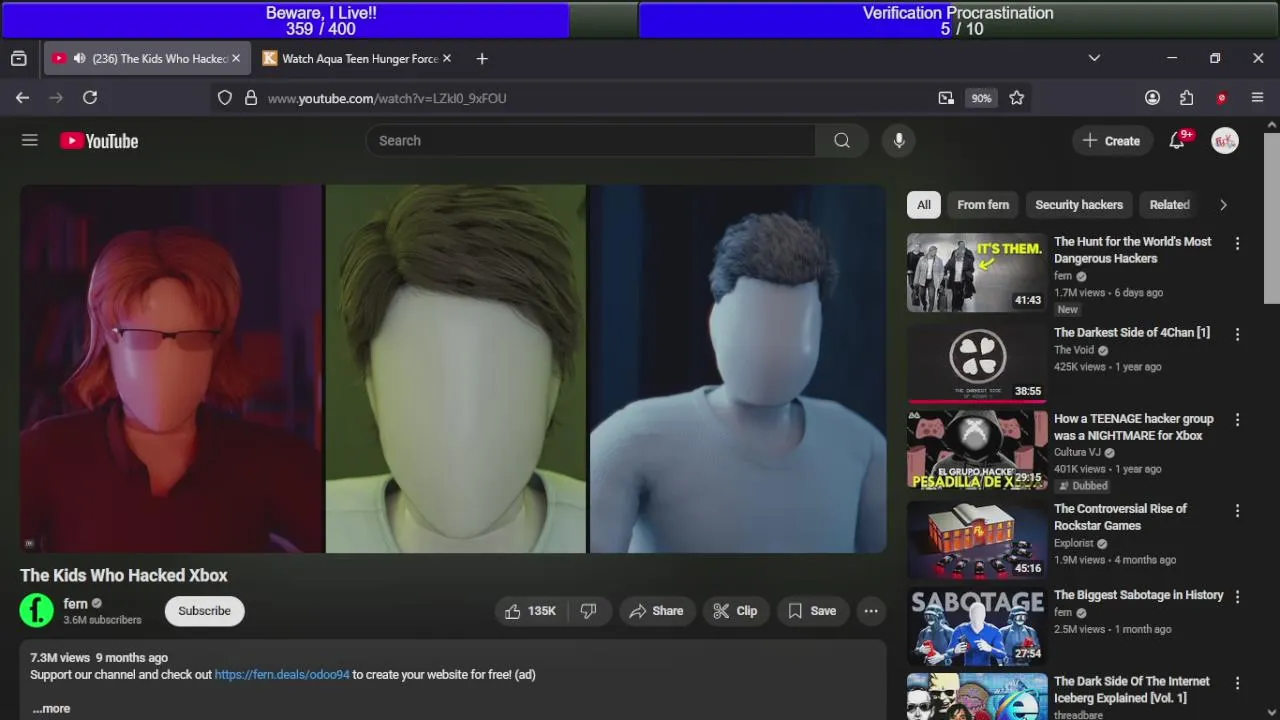Open options for Dark Side Of The Internet
The height and width of the screenshot is (720, 1280).
tap(1237, 683)
